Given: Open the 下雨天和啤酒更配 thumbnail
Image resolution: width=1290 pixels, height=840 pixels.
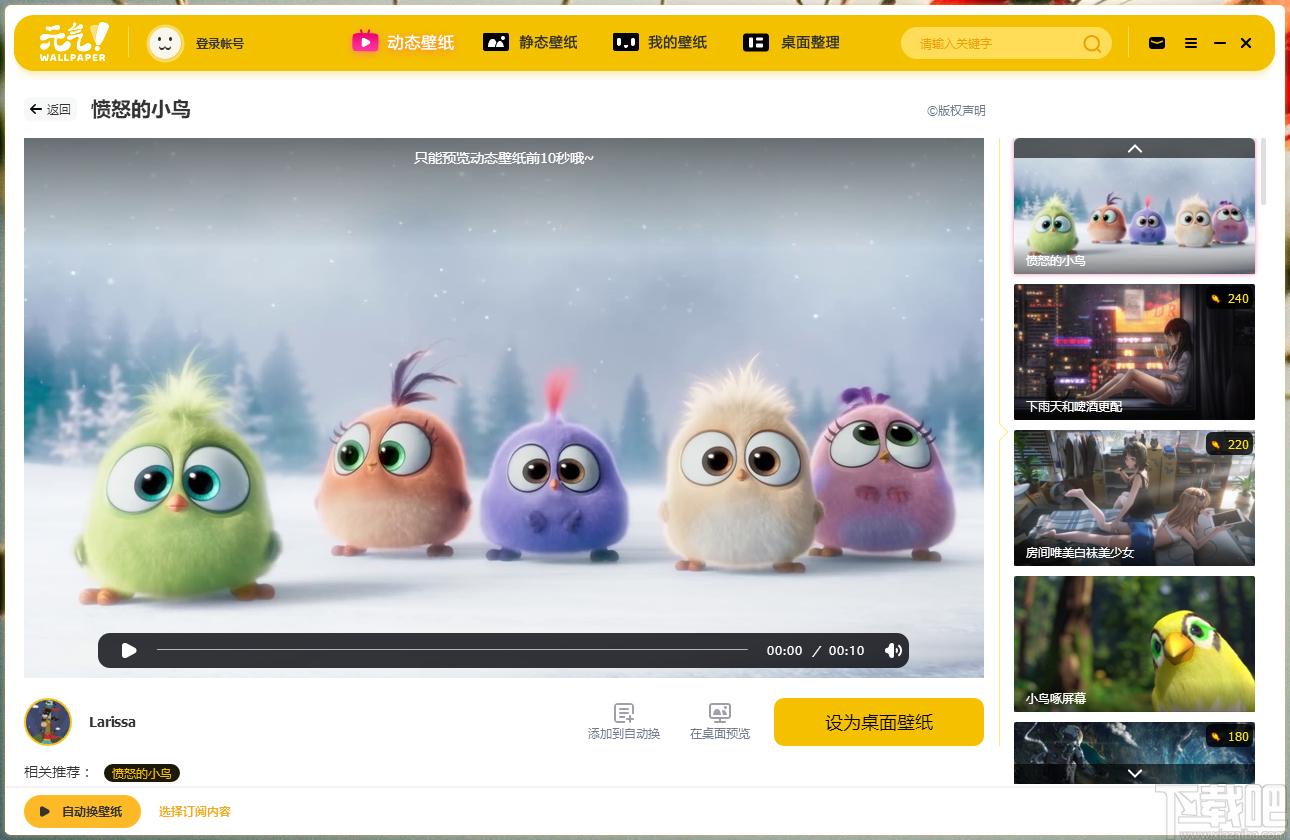Looking at the screenshot, I should (x=1134, y=352).
